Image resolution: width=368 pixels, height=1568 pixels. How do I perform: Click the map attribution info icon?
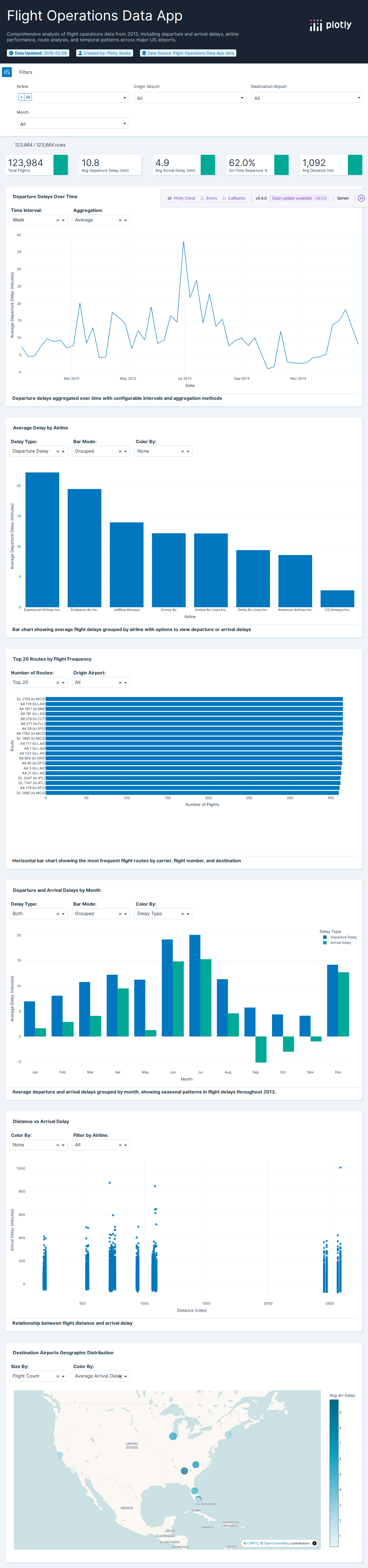click(x=315, y=1543)
